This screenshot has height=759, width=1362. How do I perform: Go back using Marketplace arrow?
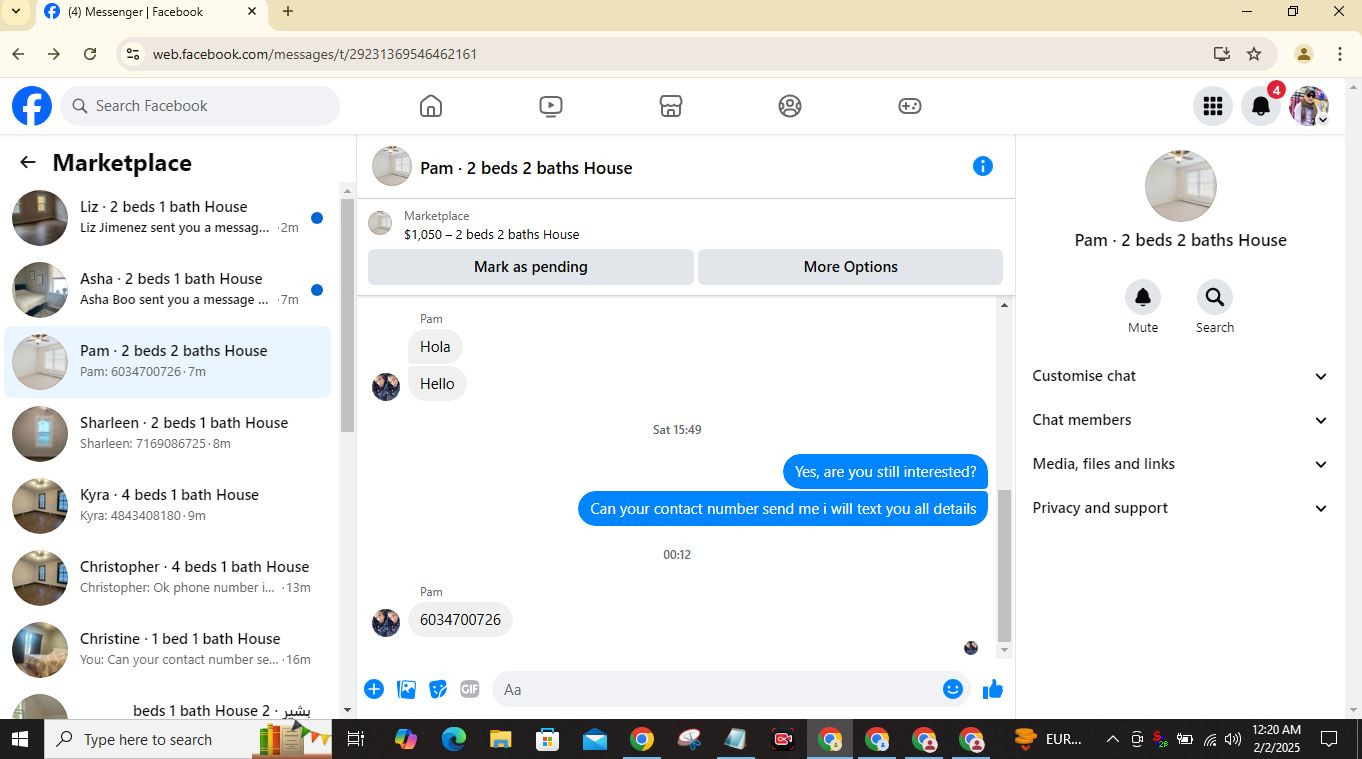click(28, 162)
